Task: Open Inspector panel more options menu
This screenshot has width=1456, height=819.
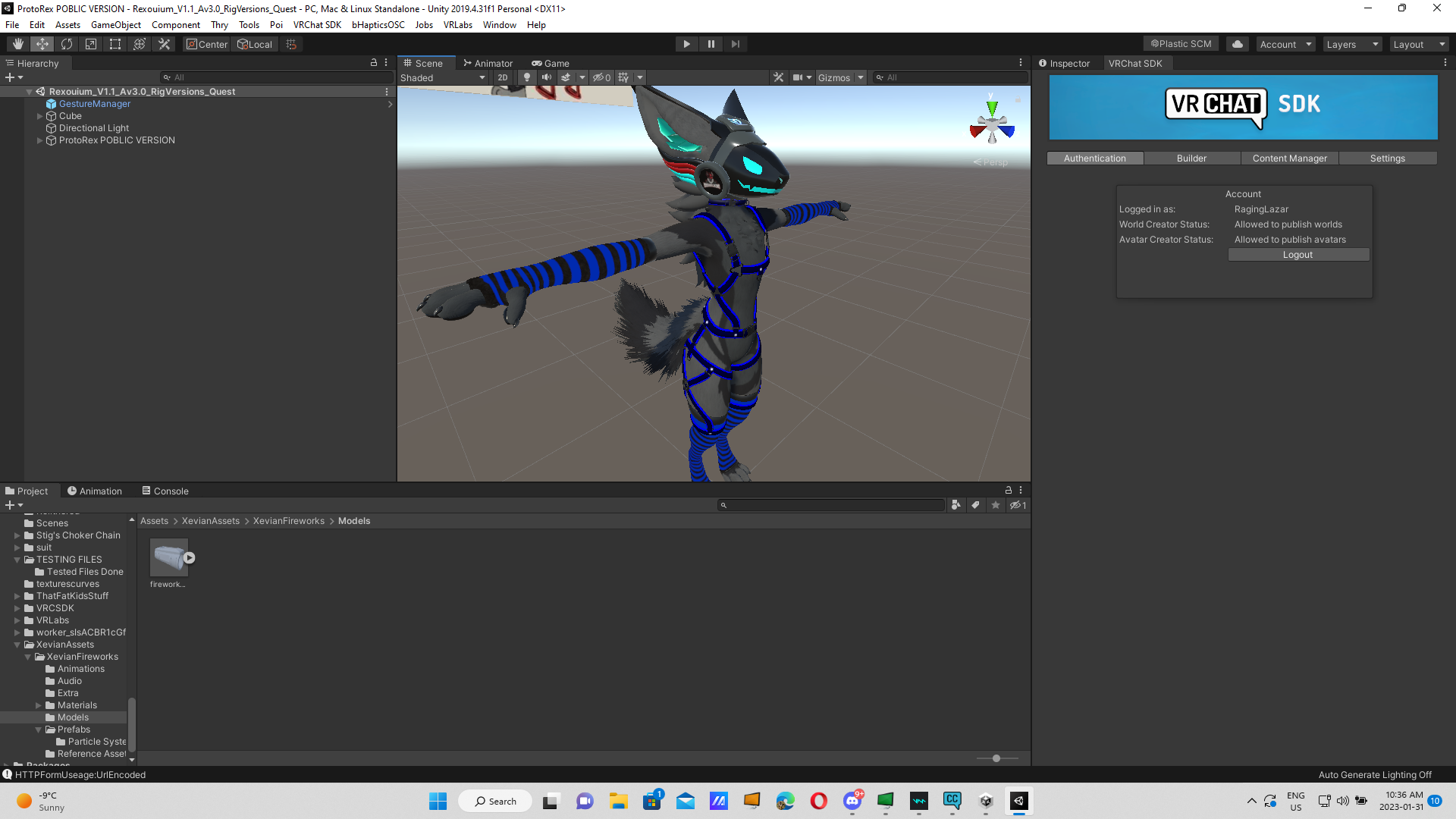Action: [1445, 63]
